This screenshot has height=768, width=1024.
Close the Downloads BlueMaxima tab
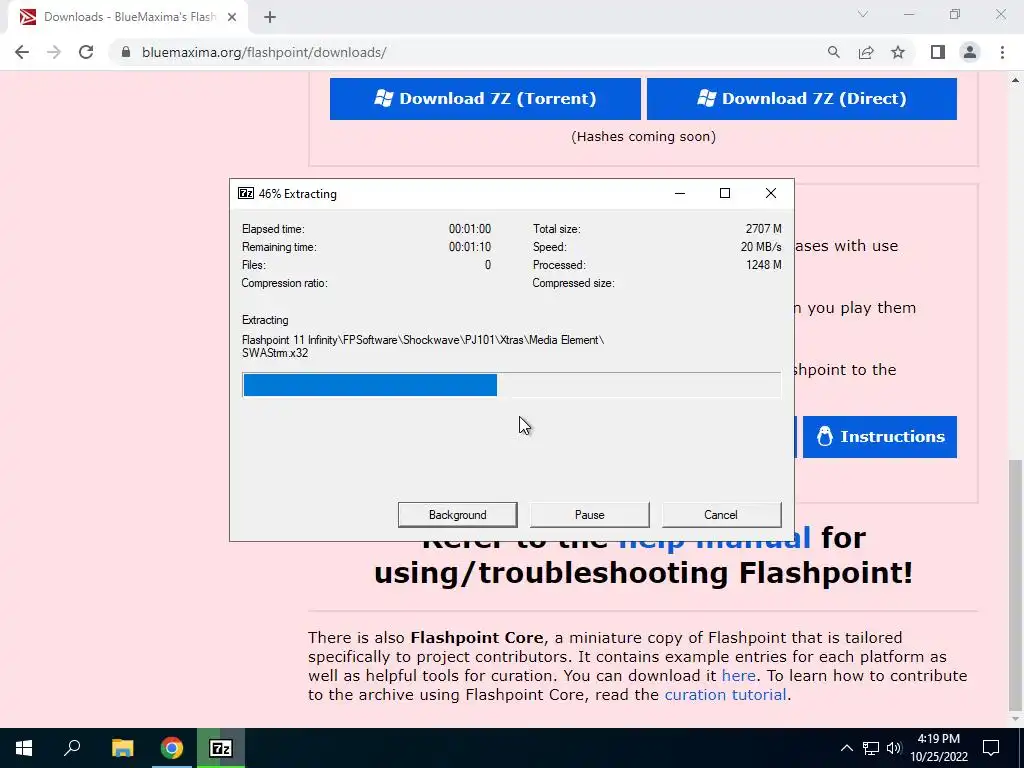[232, 17]
